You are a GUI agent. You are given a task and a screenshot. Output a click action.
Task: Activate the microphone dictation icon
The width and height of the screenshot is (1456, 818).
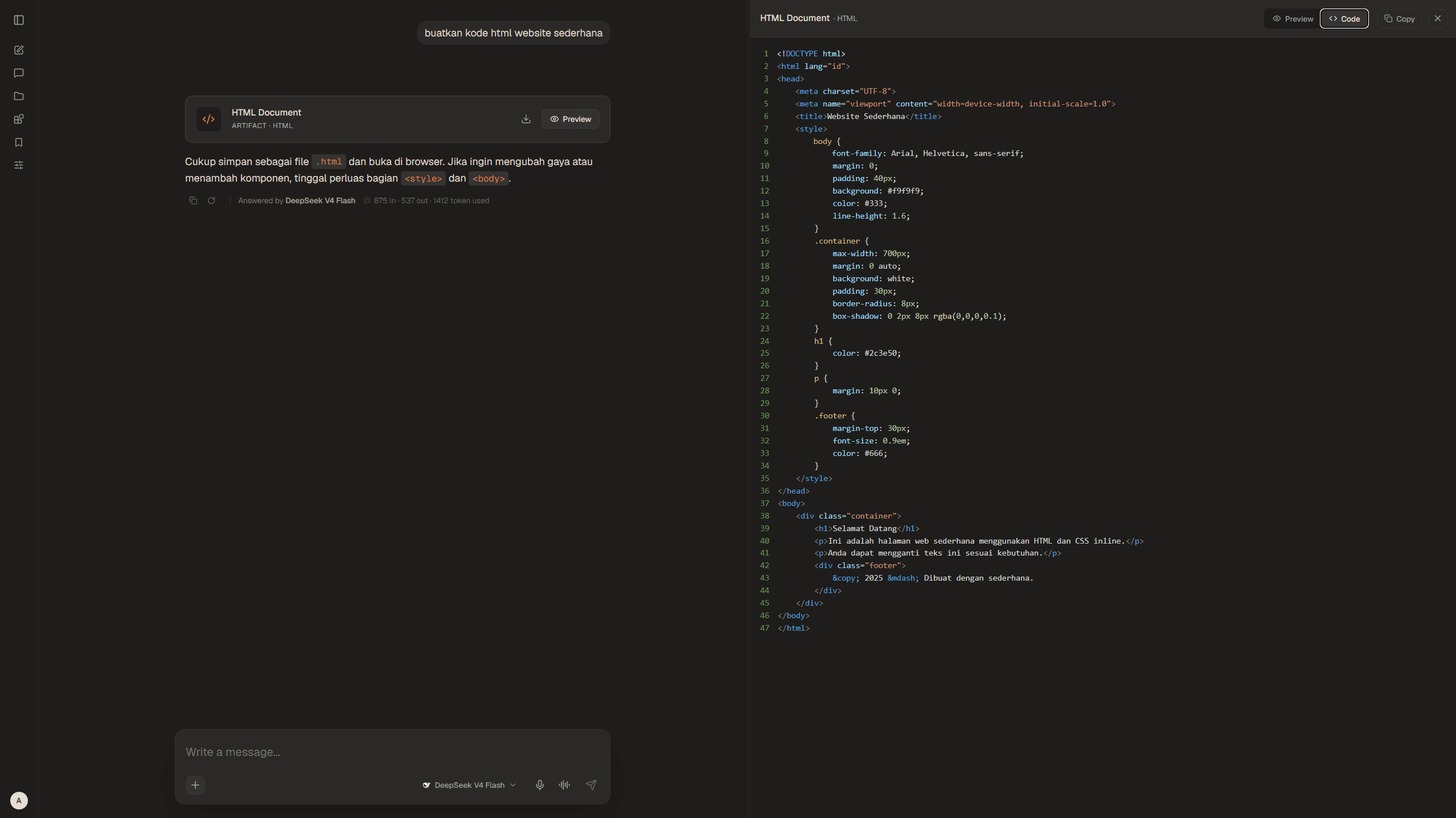(x=540, y=785)
